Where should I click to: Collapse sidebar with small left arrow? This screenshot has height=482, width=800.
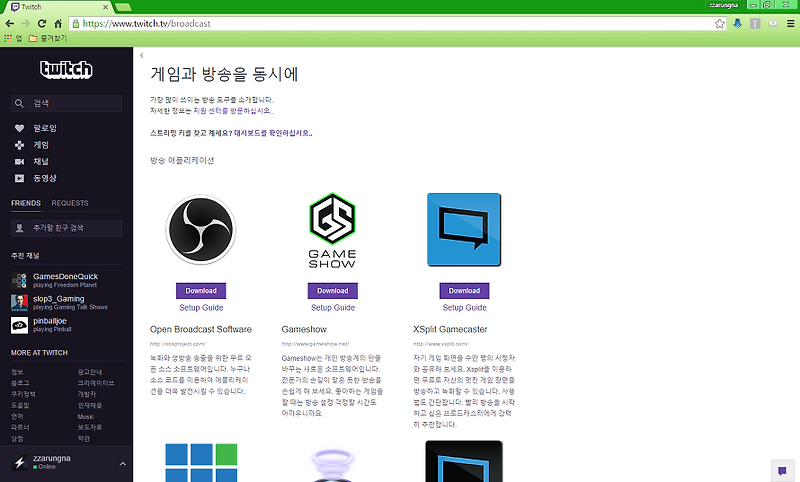(141, 56)
